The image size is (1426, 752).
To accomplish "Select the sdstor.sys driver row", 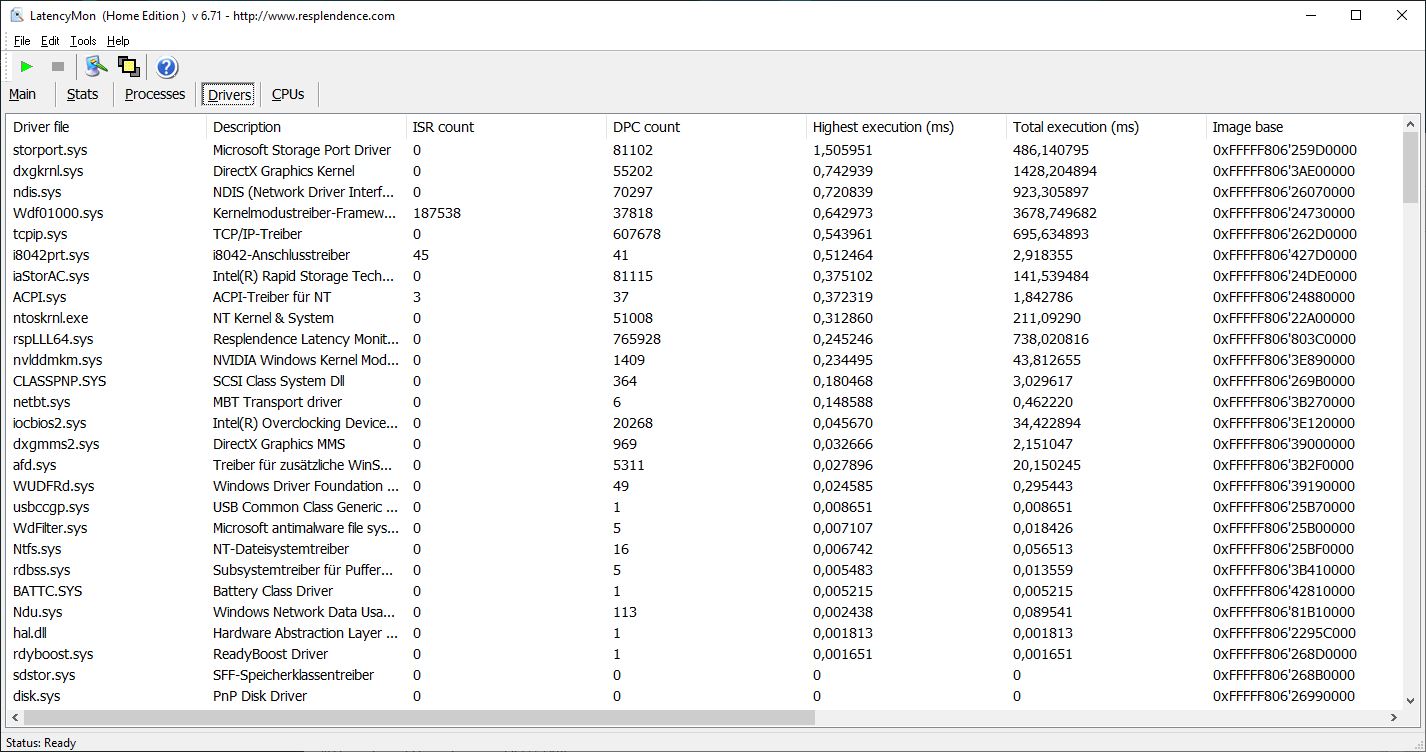I will pyautogui.click(x=704, y=675).
